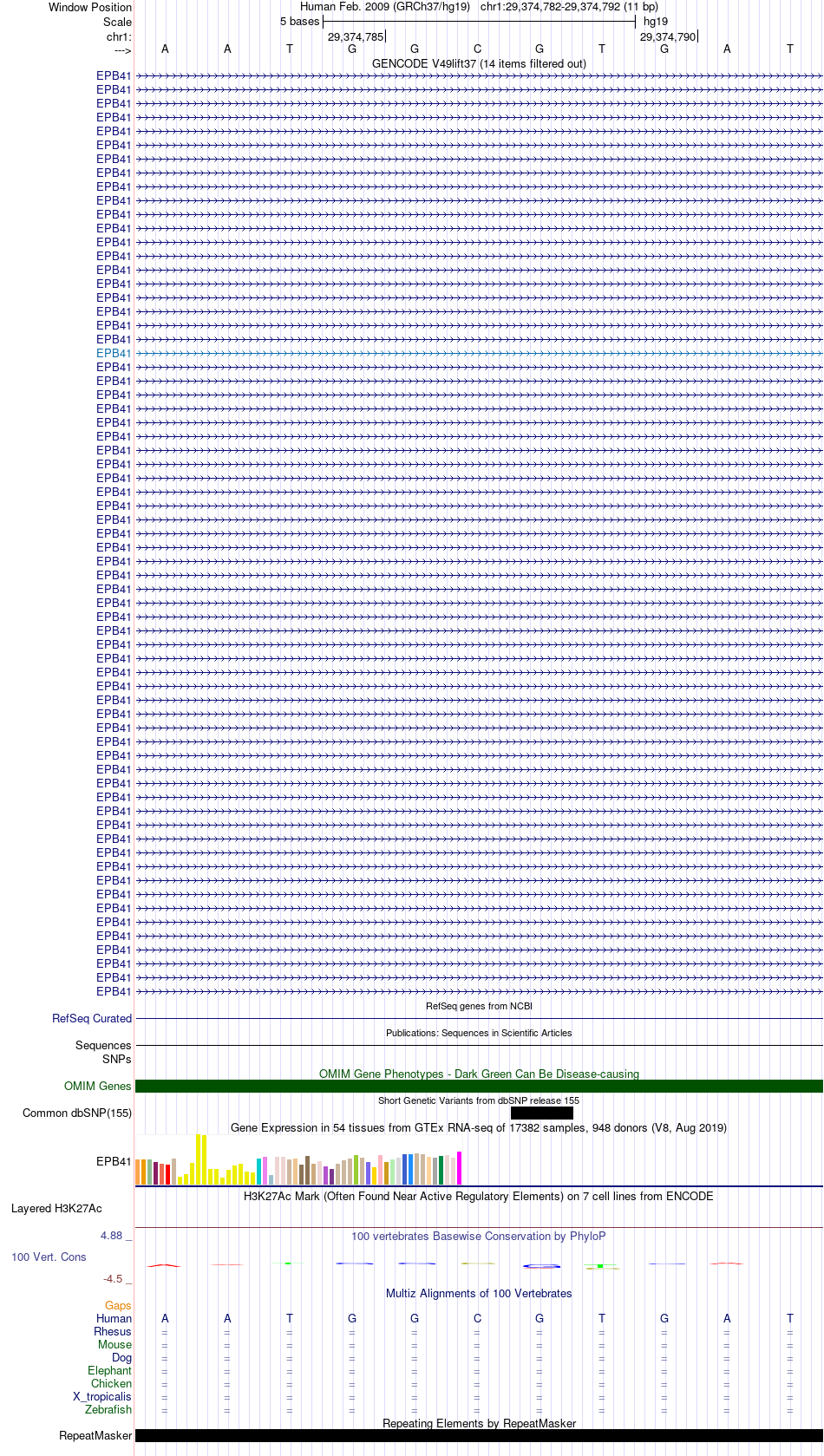Click the OMIM Gene Phenotypes track title
The height and width of the screenshot is (1456, 824).
pyautogui.click(x=479, y=1074)
